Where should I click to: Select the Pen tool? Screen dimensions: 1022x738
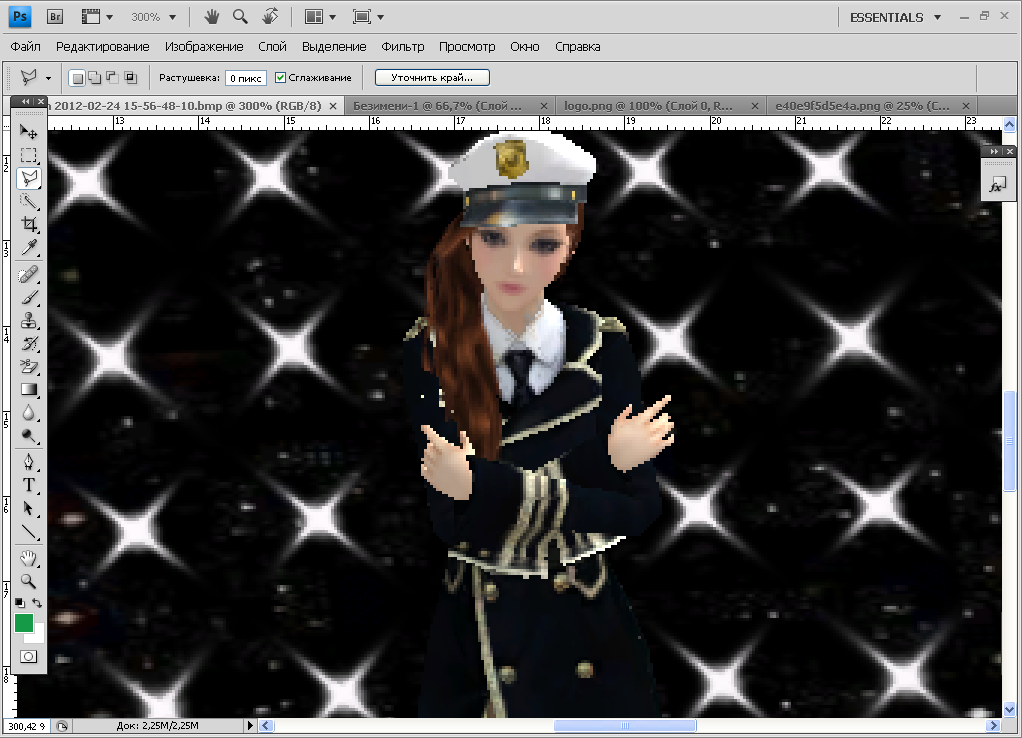[29, 462]
